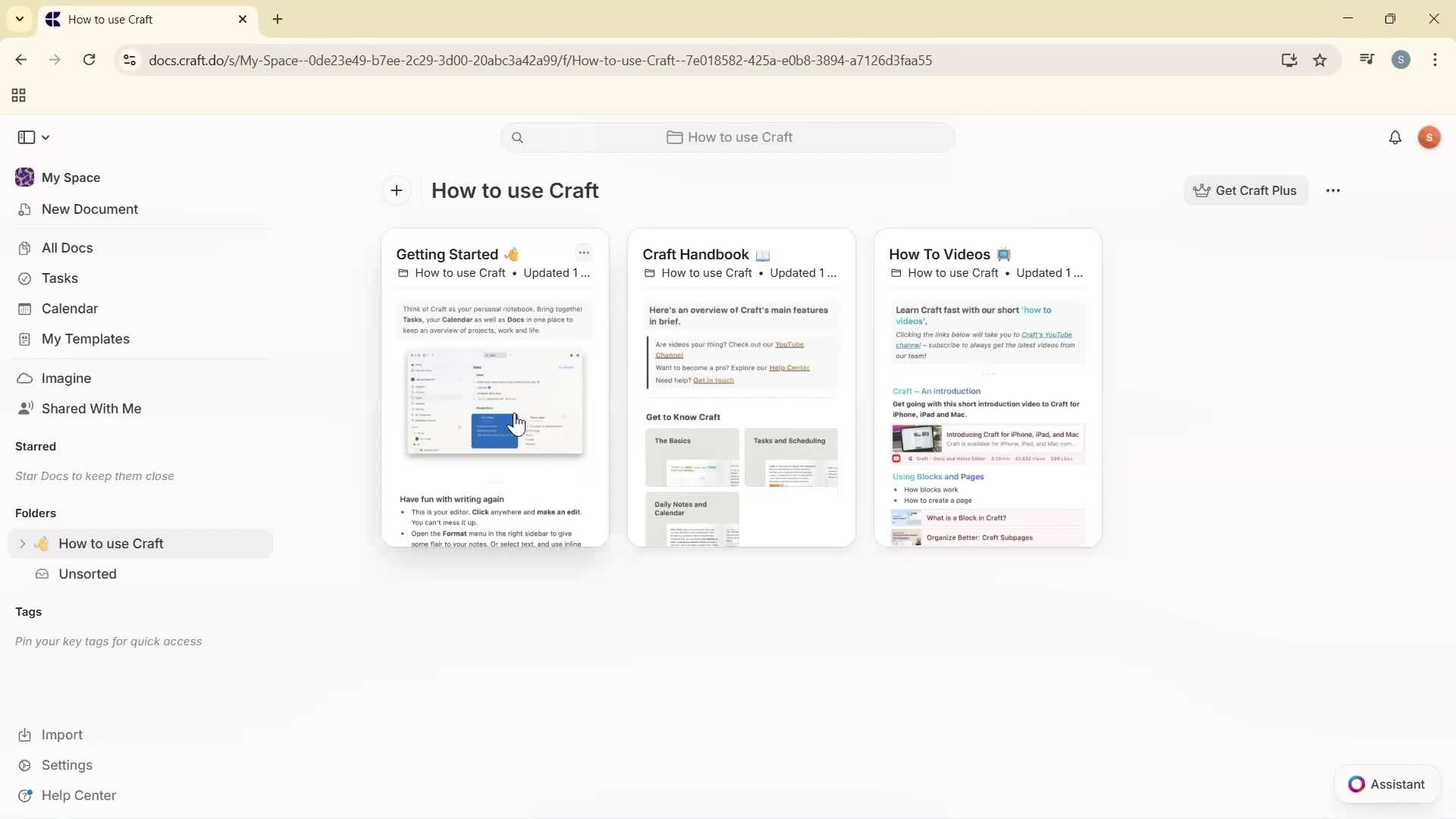View documents Shared With Me
1456x819 pixels.
click(x=91, y=408)
